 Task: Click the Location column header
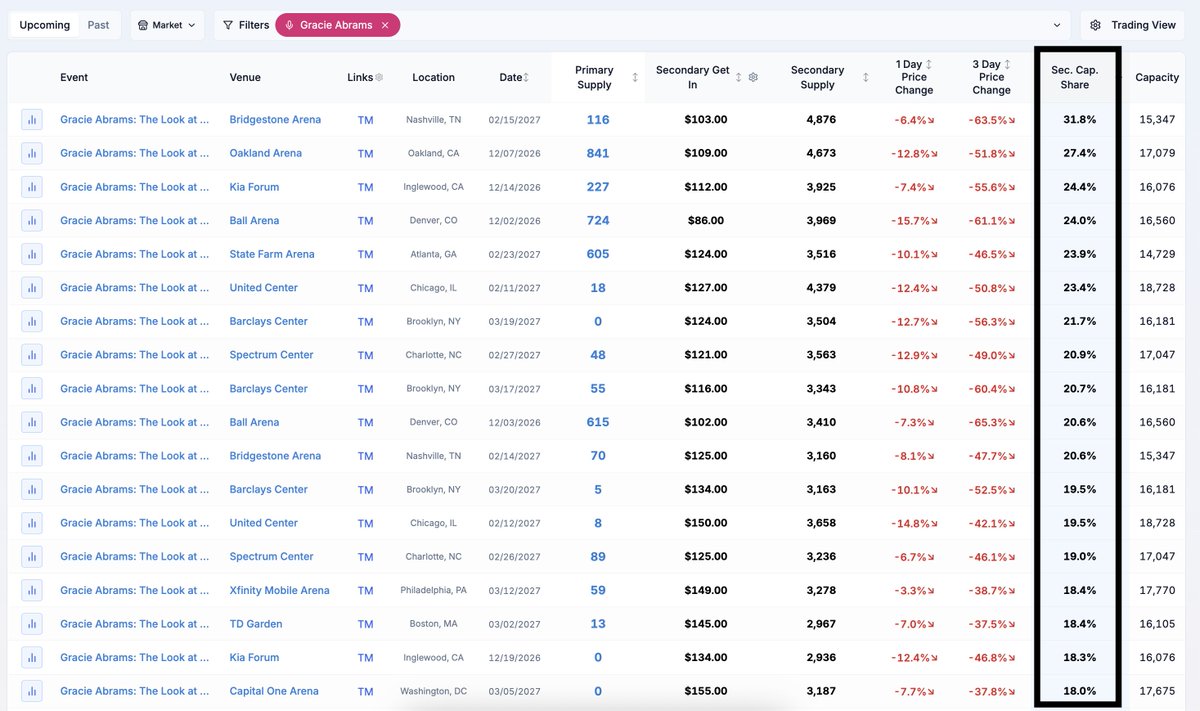tap(433, 77)
